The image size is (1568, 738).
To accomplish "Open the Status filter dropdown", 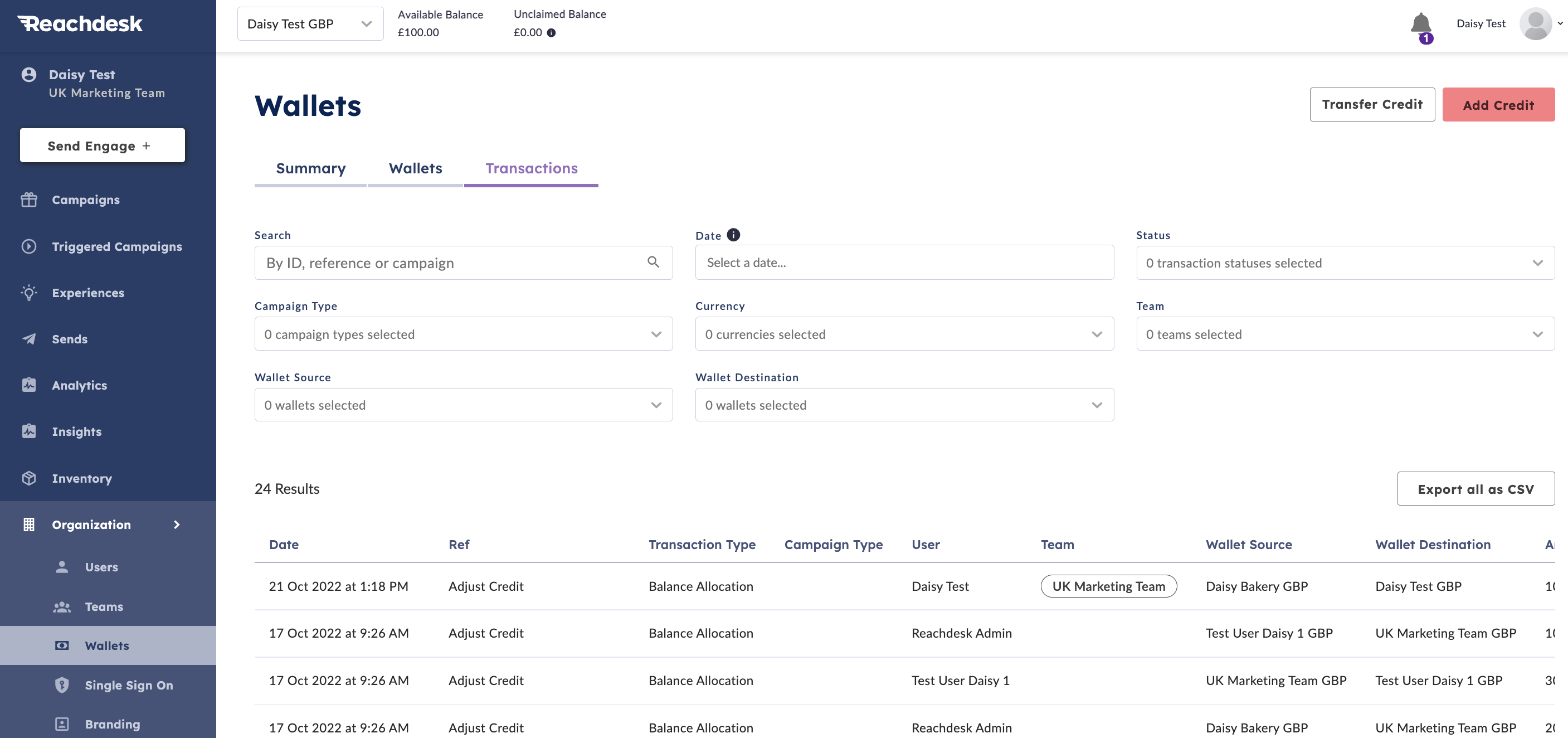I will pos(1345,263).
